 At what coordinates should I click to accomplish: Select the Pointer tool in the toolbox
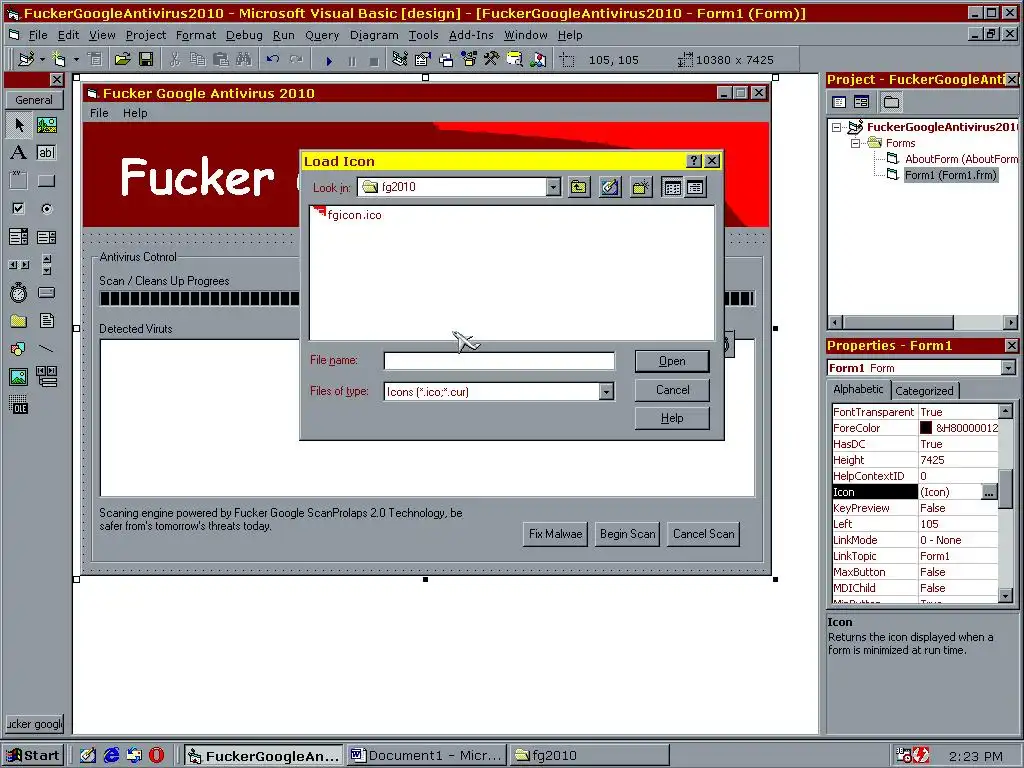click(x=19, y=125)
